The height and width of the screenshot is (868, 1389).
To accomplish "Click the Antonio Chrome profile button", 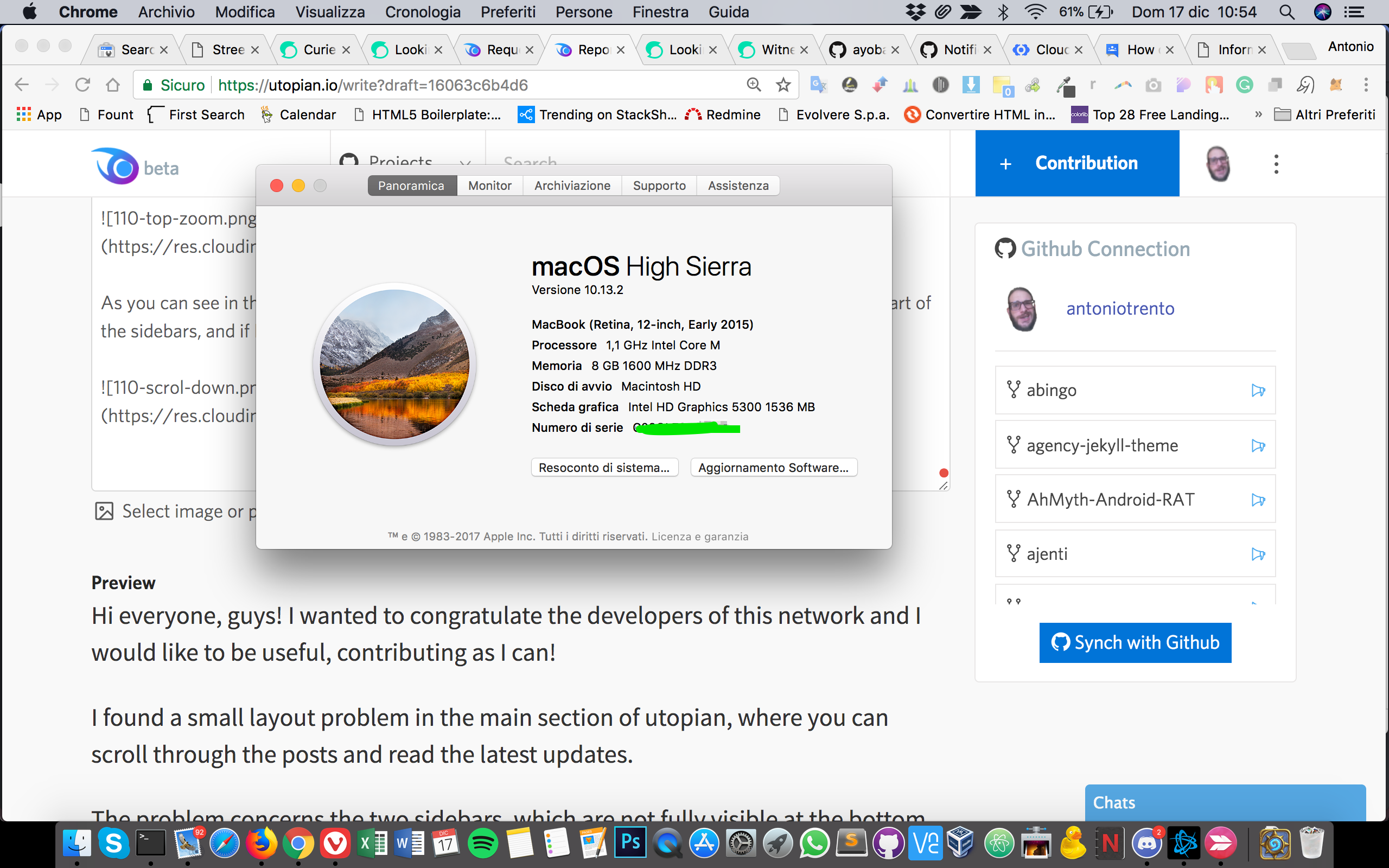I will pos(1350,47).
